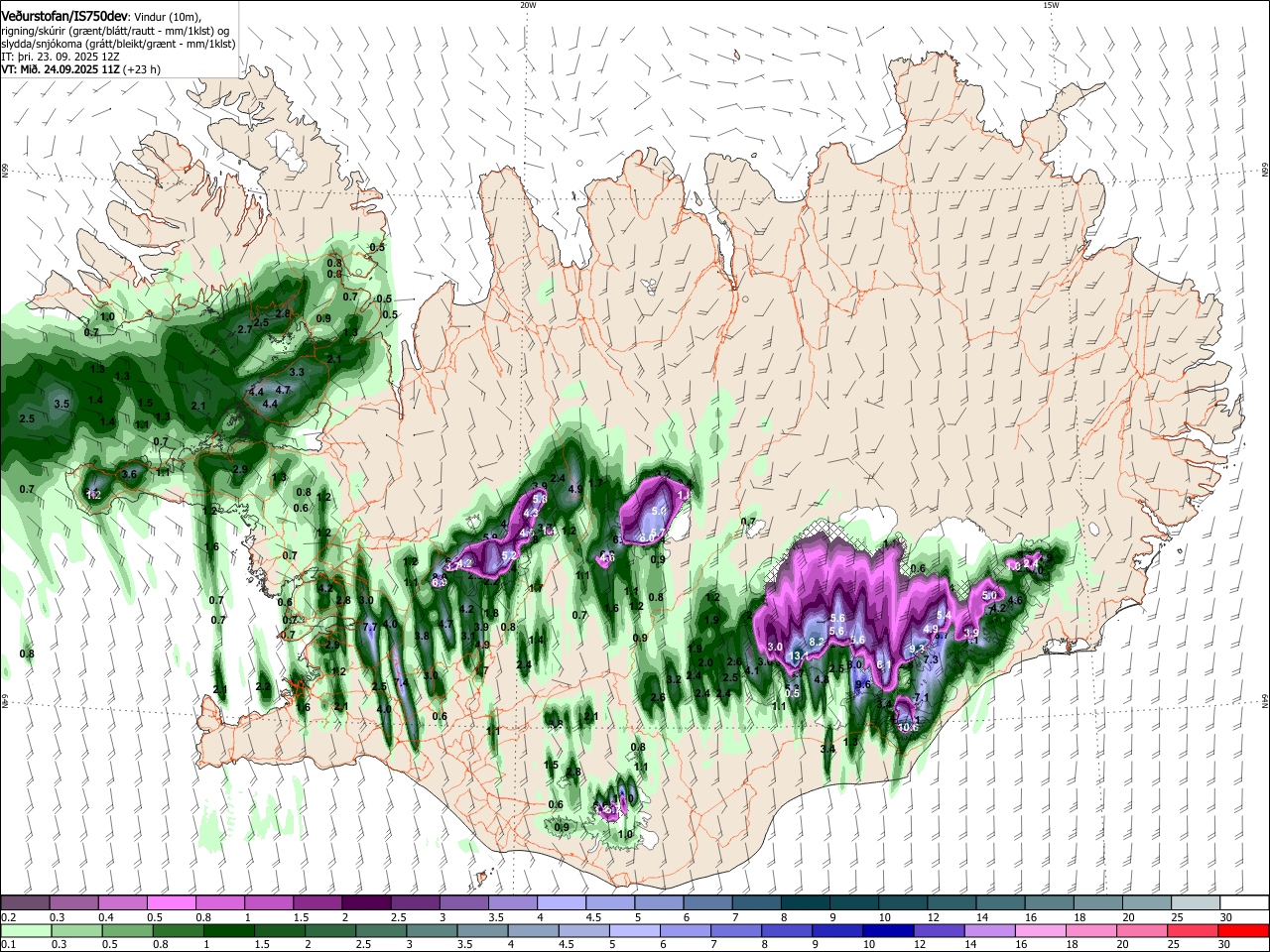Click the 7.7 precipitation value in the southwest

370,627
